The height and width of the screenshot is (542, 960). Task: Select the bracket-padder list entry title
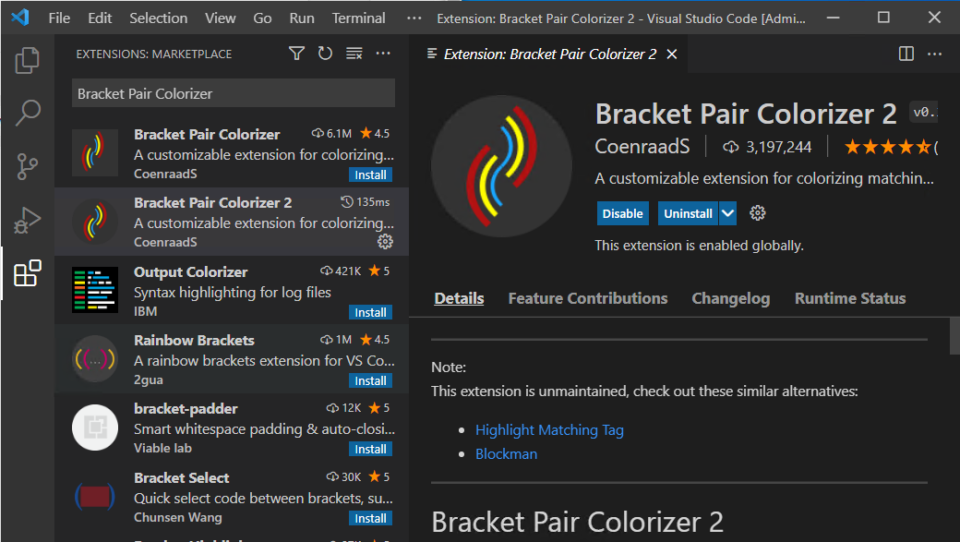click(186, 408)
